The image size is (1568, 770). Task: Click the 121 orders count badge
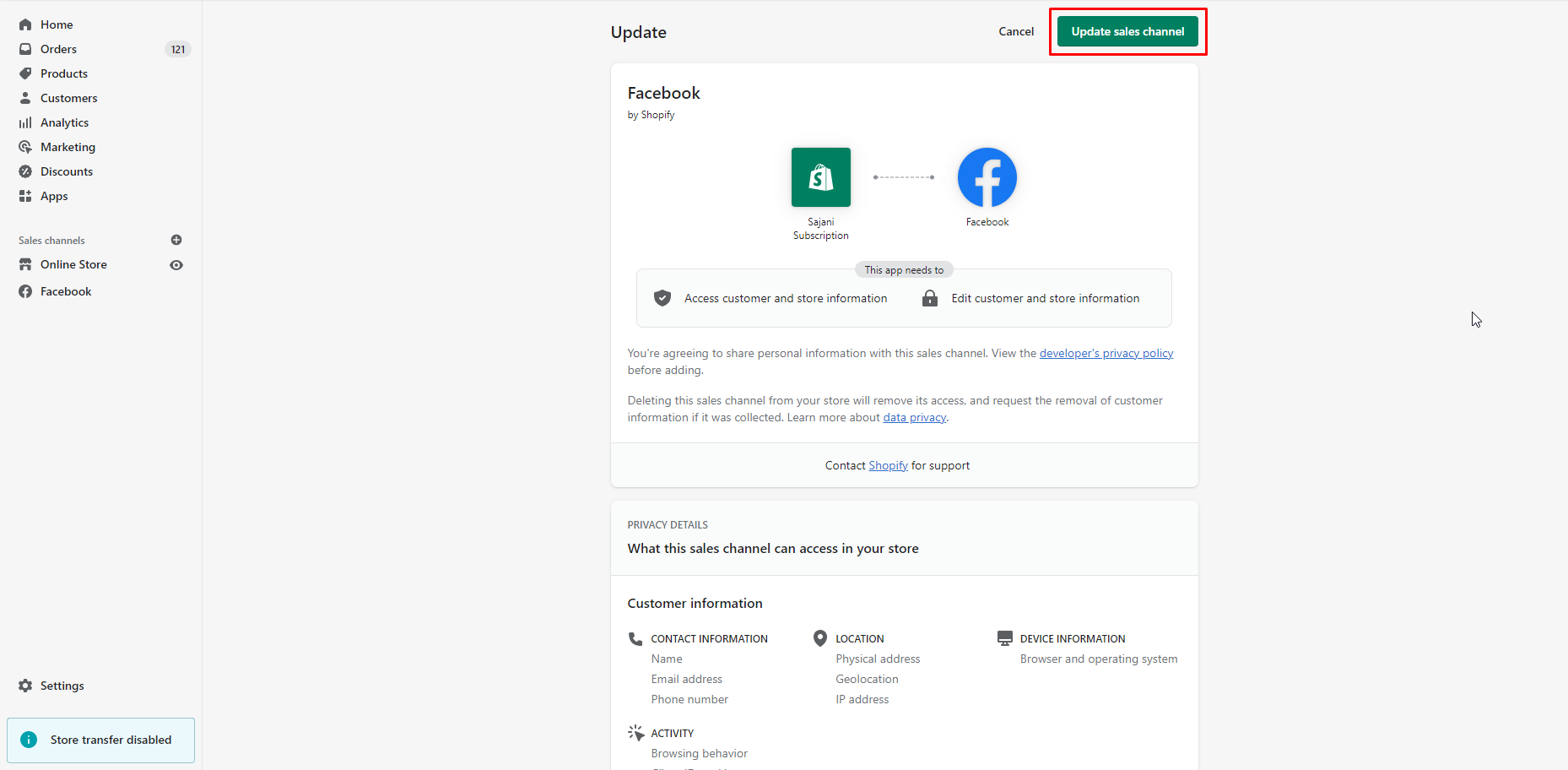tap(178, 49)
